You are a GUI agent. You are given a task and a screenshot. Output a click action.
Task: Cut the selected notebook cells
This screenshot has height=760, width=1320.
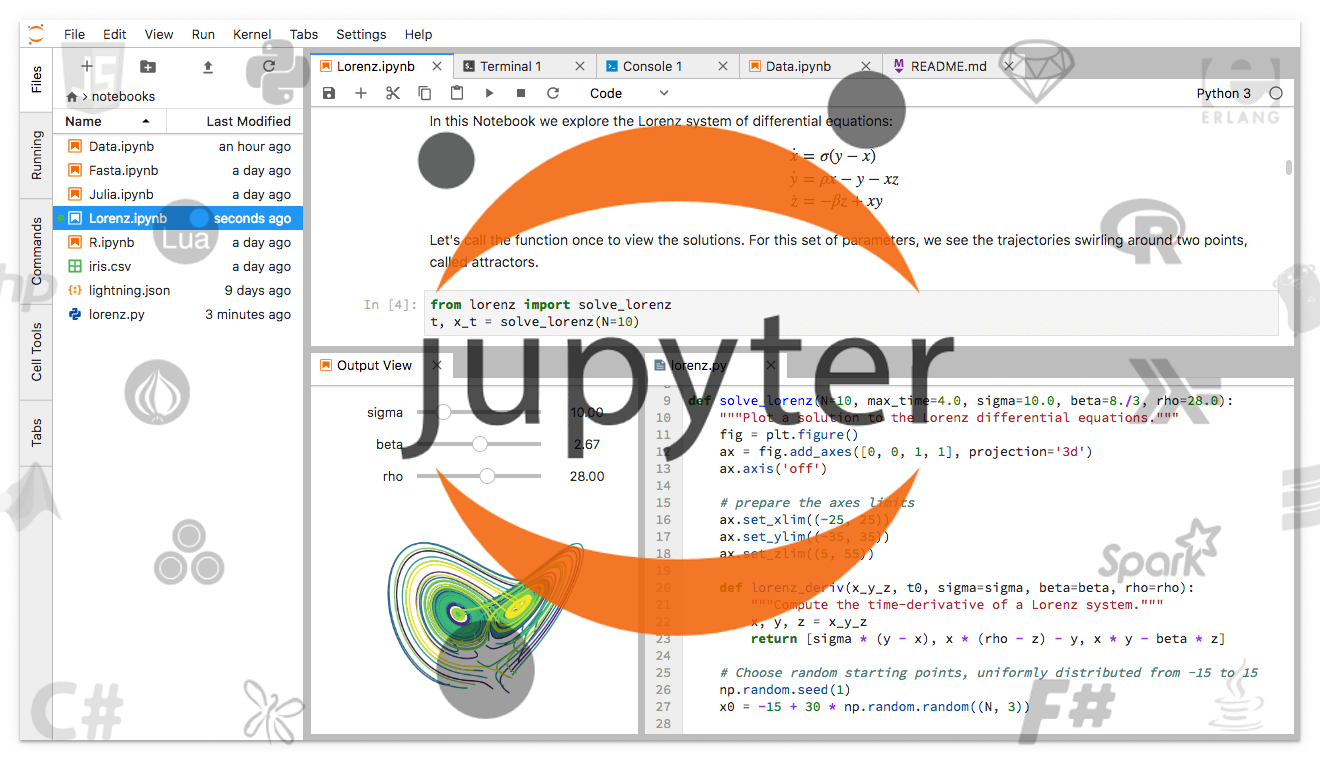pos(392,92)
